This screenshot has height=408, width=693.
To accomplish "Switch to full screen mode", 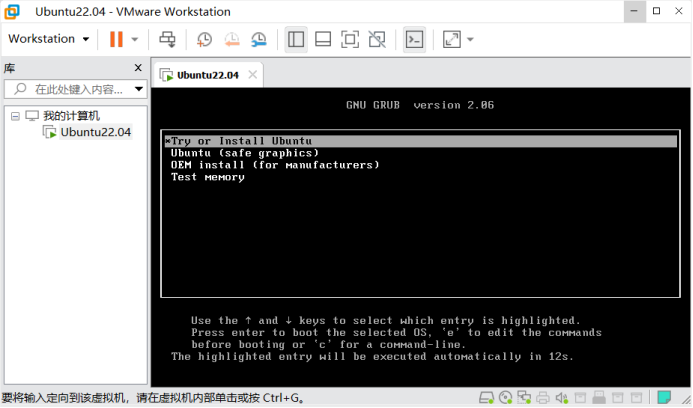I will coord(350,39).
